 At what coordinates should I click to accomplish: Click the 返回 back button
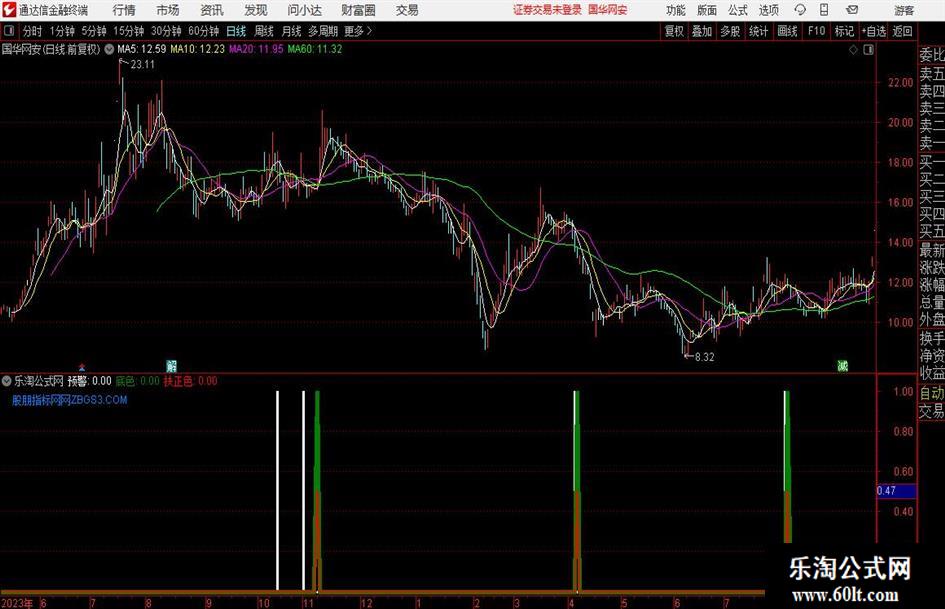902,31
